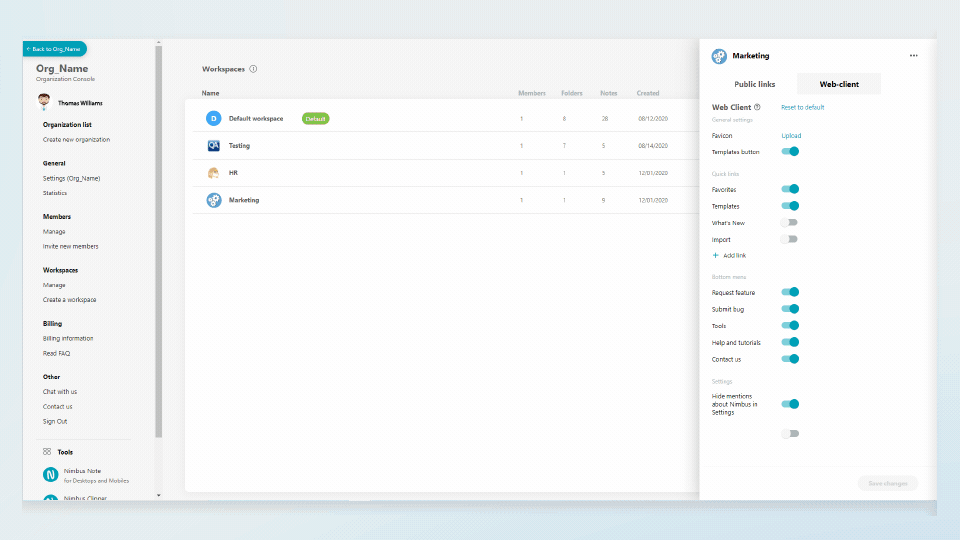The height and width of the screenshot is (540, 960).
Task: Toggle the Contact us switch
Action: (790, 359)
